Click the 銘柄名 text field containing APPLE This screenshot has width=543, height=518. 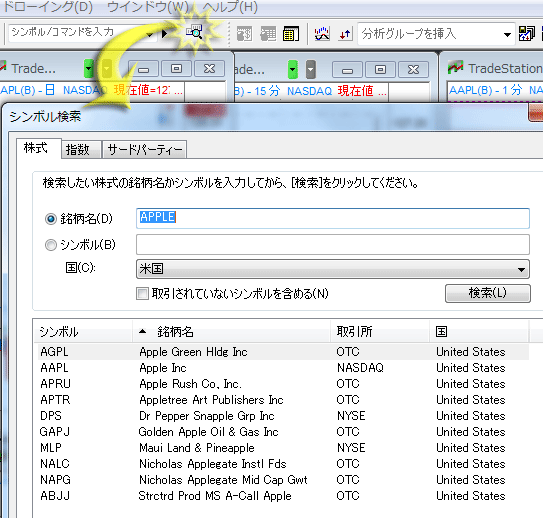coord(332,218)
